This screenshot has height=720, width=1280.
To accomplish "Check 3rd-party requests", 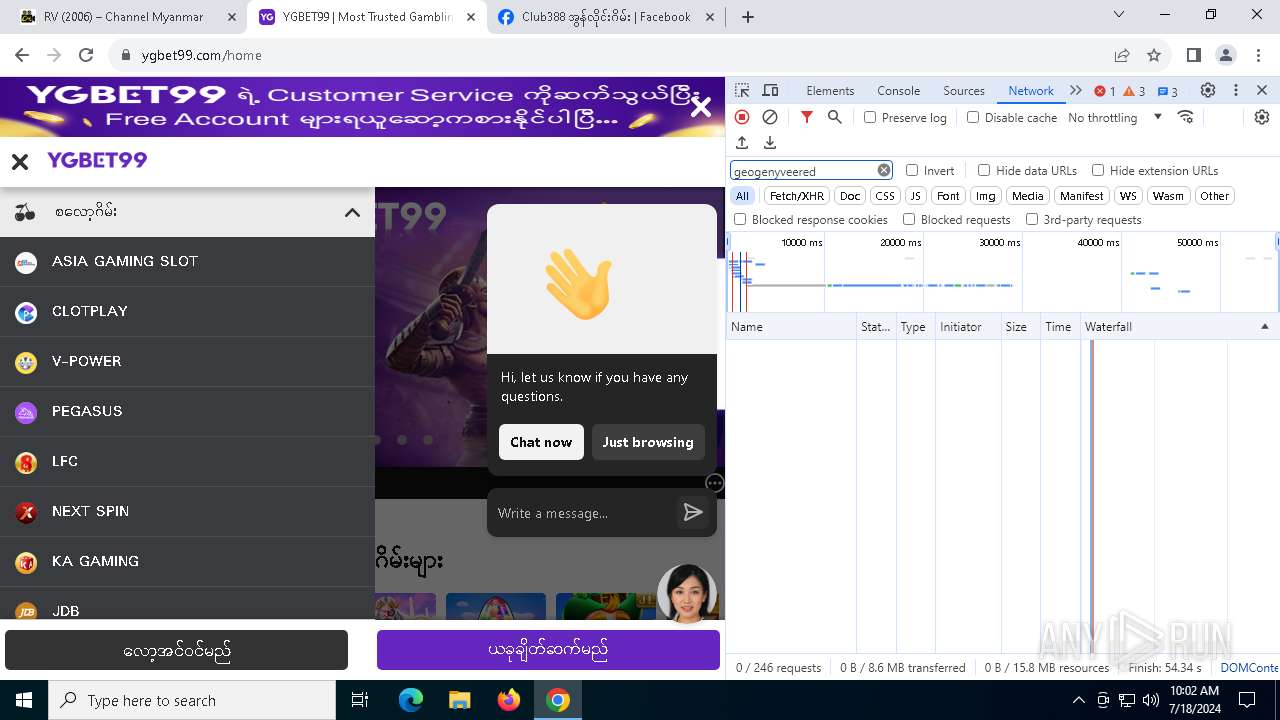I will pos(1032,219).
